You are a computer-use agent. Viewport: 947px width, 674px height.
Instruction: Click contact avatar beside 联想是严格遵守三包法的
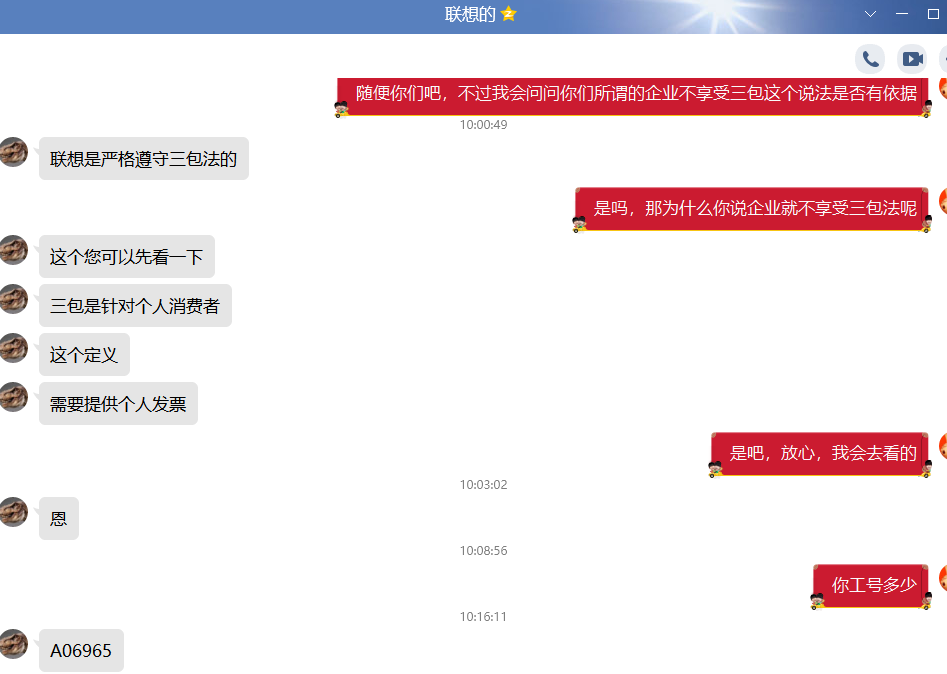[x=13, y=152]
